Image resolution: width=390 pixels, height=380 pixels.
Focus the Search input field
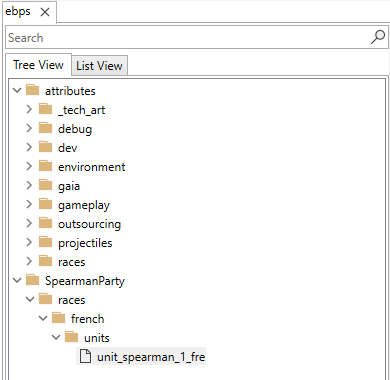click(188, 37)
